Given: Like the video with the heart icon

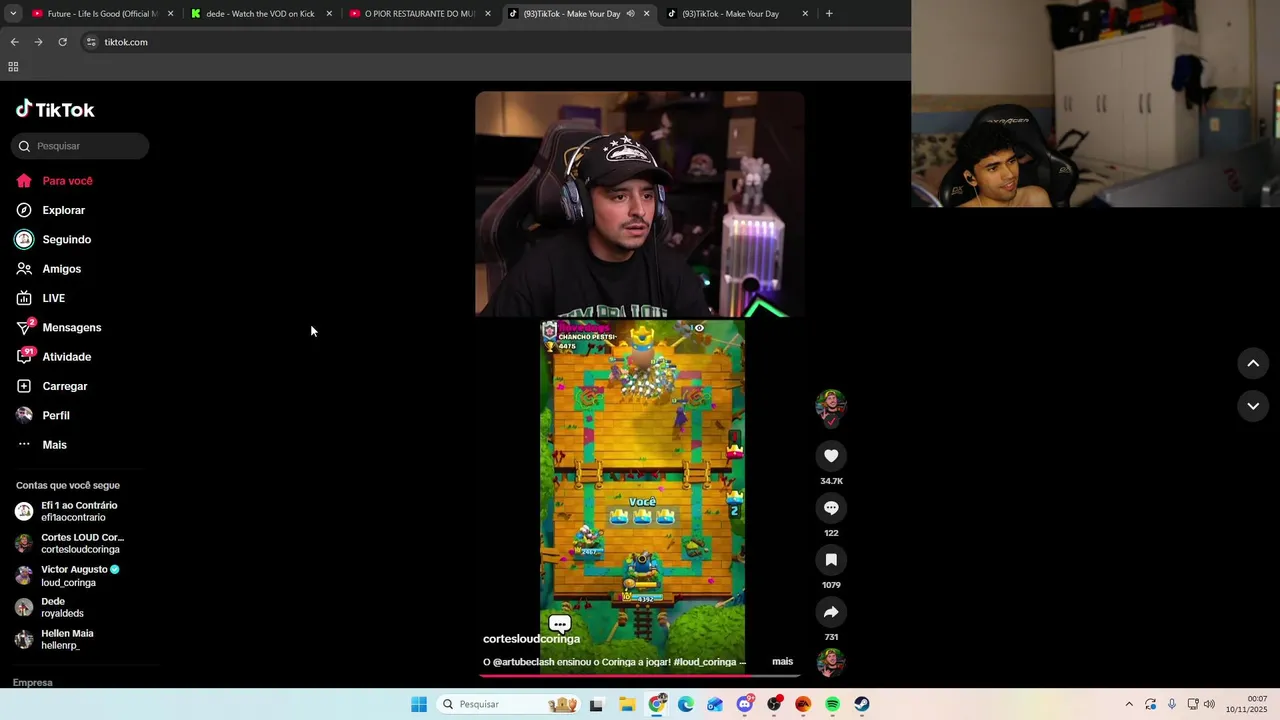Looking at the screenshot, I should point(831,456).
